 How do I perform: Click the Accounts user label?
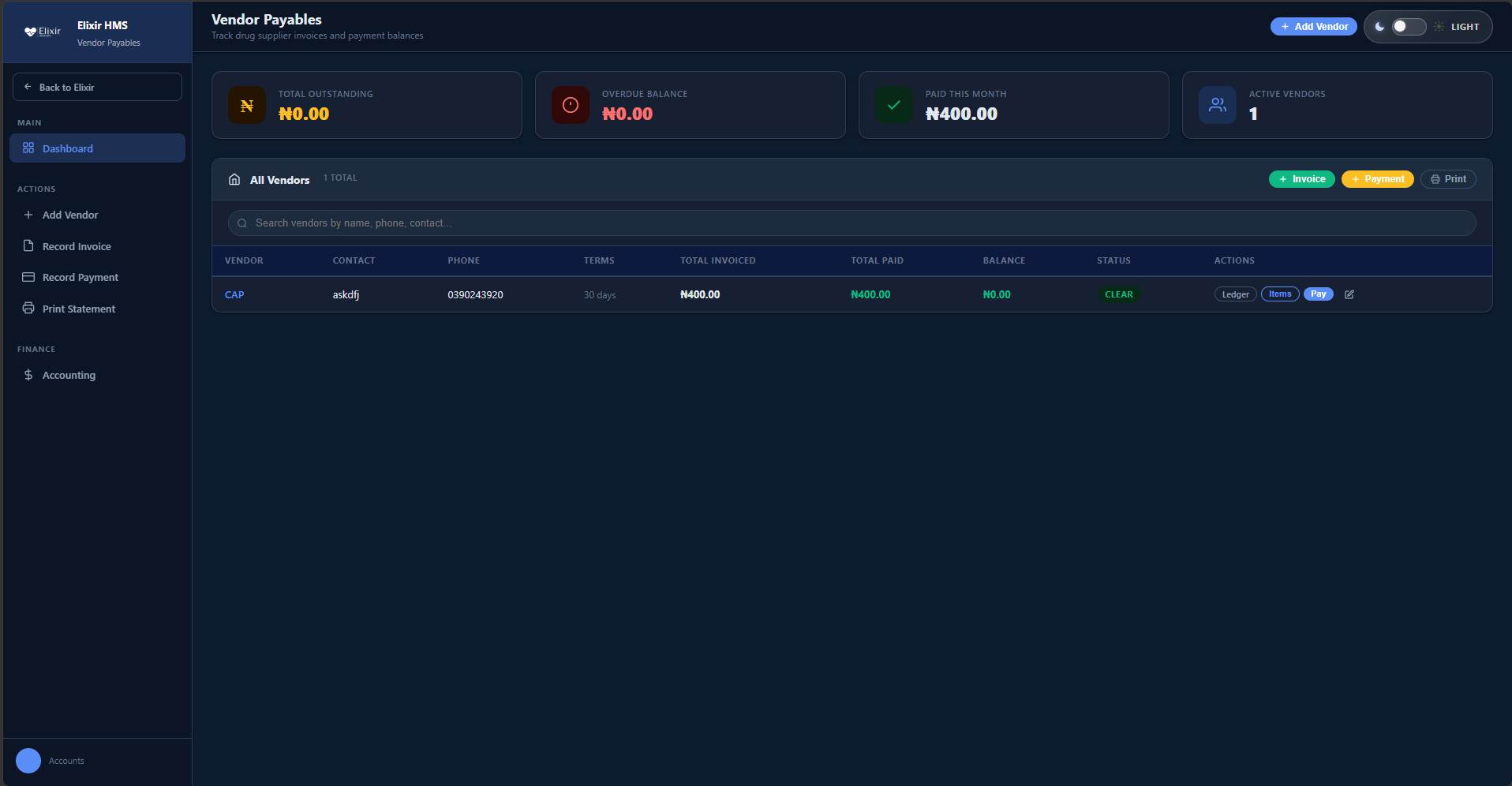pos(66,762)
